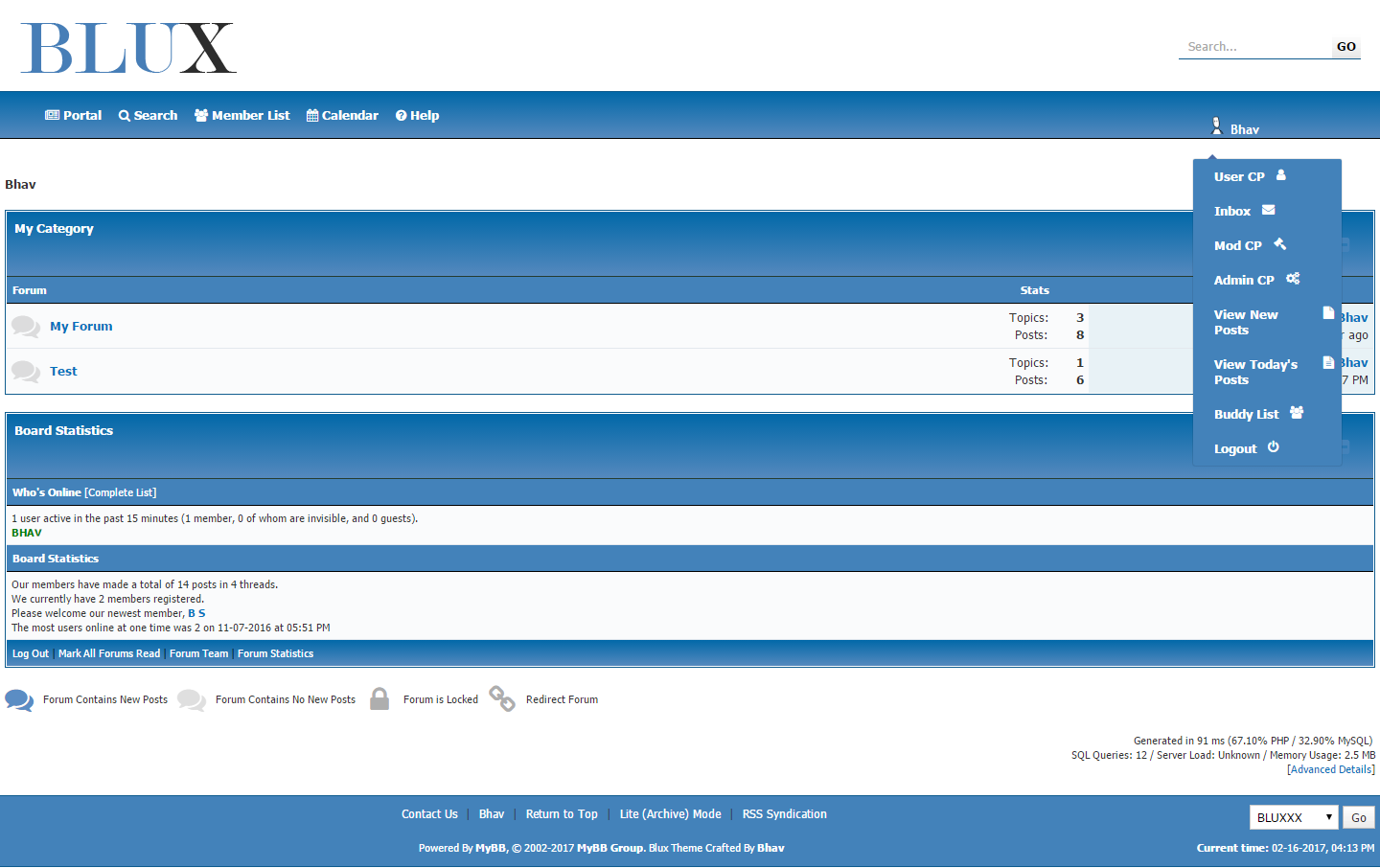This screenshot has height=868, width=1380.
Task: Choose View Today's Posts from user menu
Action: click(1255, 372)
